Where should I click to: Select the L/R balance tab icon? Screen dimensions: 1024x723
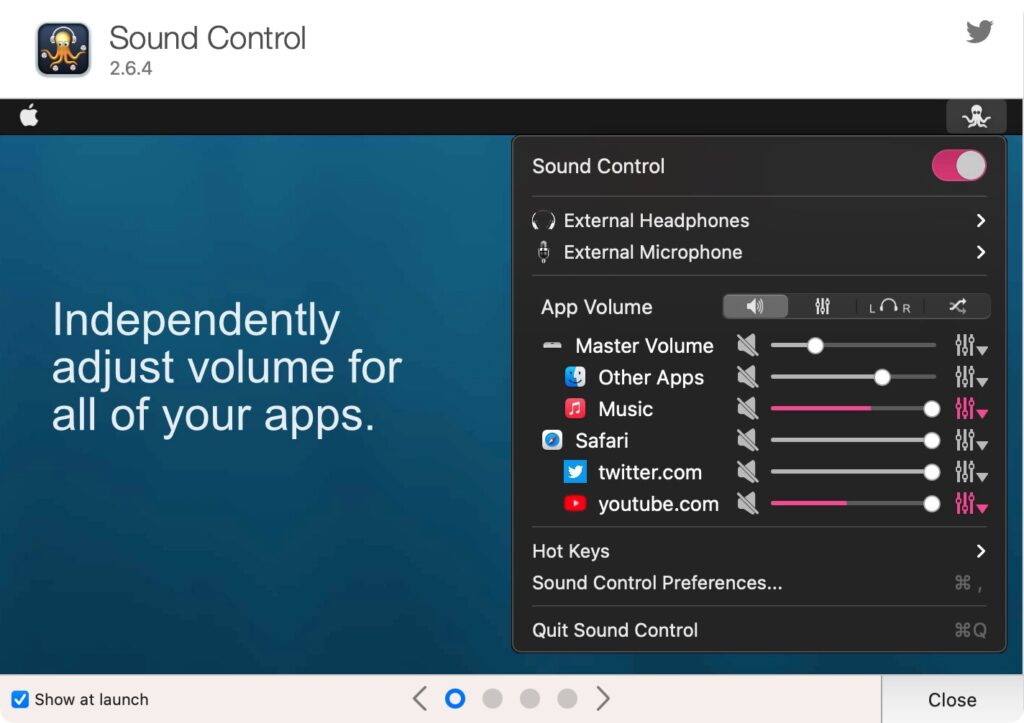(x=888, y=306)
